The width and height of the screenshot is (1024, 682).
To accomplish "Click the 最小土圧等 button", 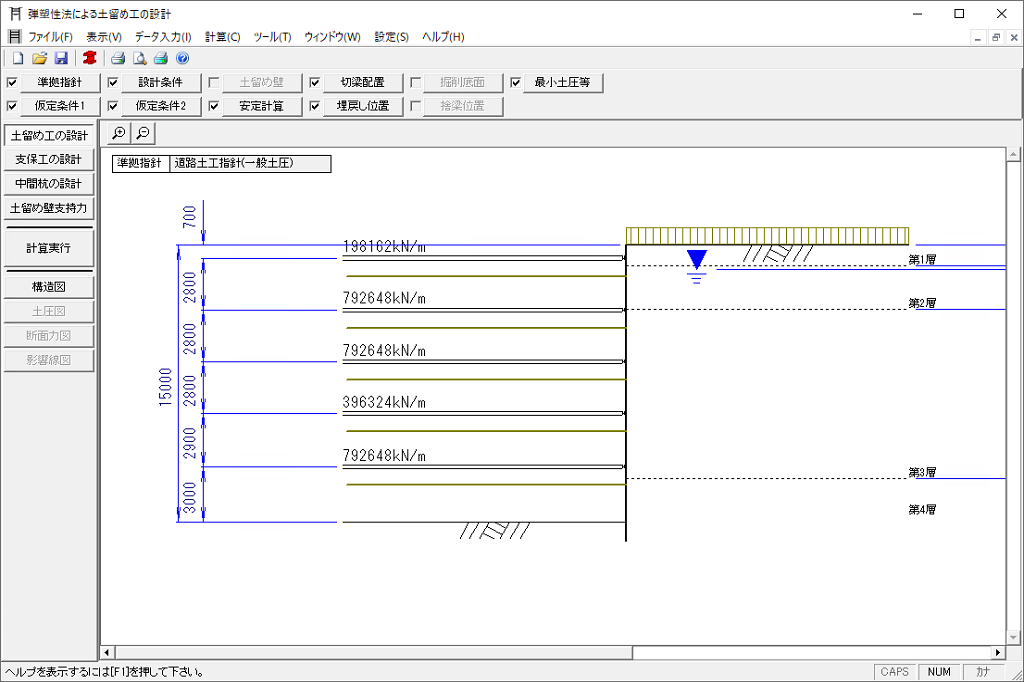I will click(x=563, y=82).
